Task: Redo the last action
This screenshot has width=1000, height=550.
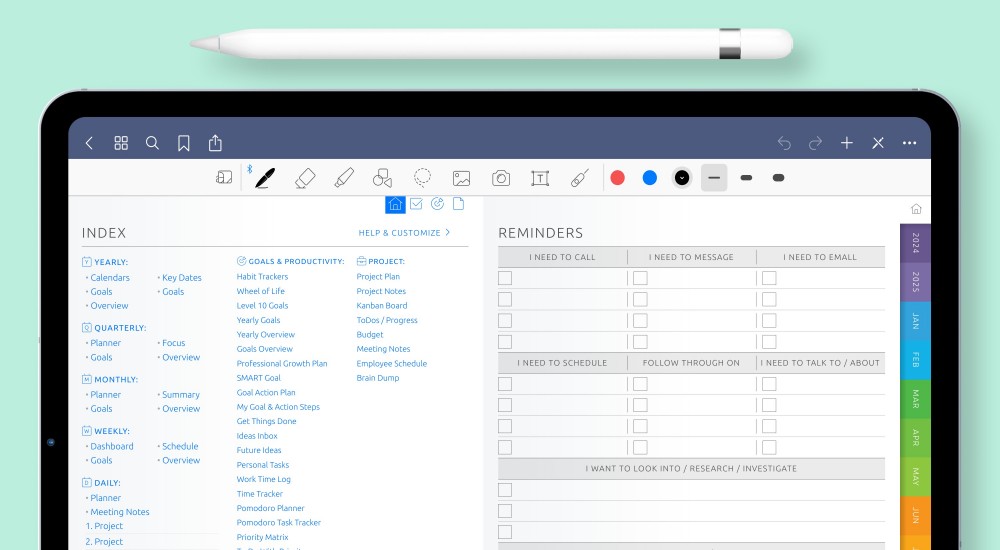Action: point(815,143)
